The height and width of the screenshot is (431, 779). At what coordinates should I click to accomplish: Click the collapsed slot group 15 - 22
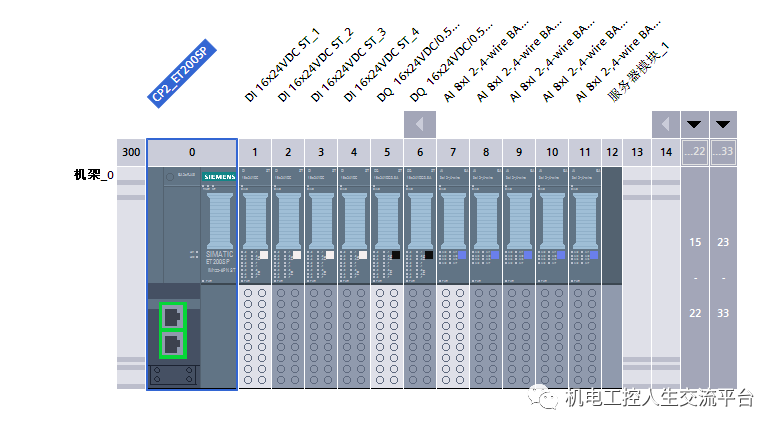695,278
